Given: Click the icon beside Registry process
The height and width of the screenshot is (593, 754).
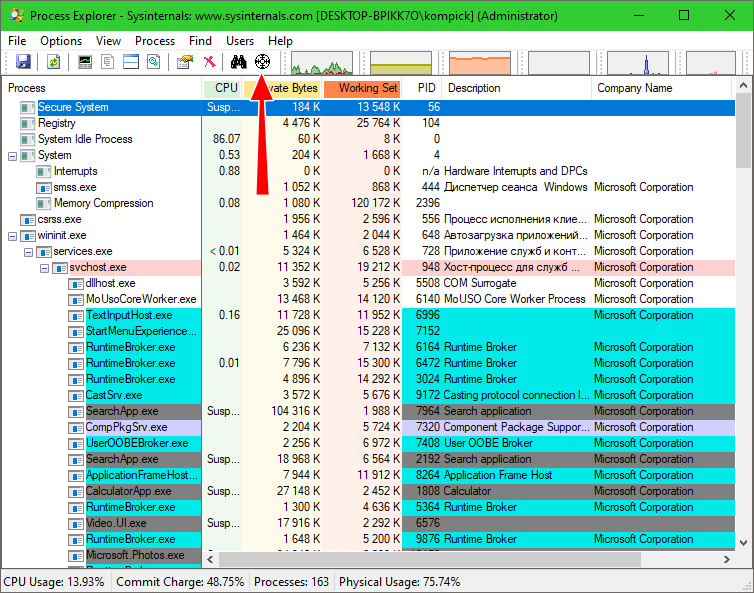Looking at the screenshot, I should 27,123.
